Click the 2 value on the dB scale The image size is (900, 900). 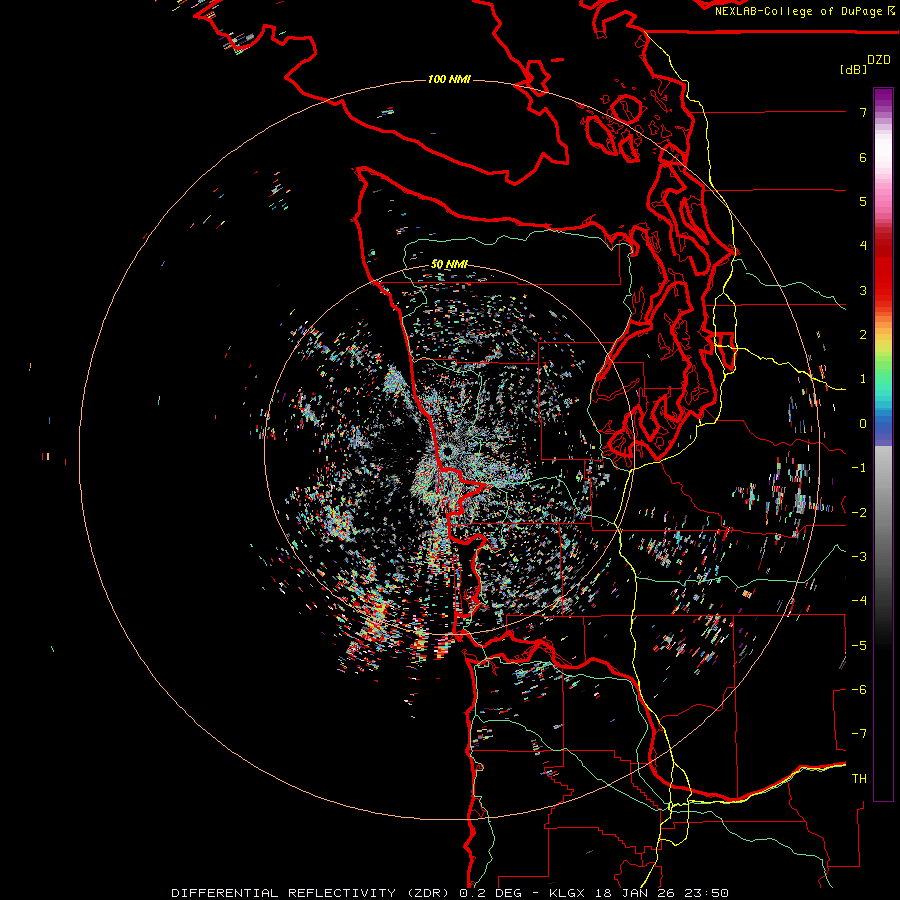(x=863, y=335)
